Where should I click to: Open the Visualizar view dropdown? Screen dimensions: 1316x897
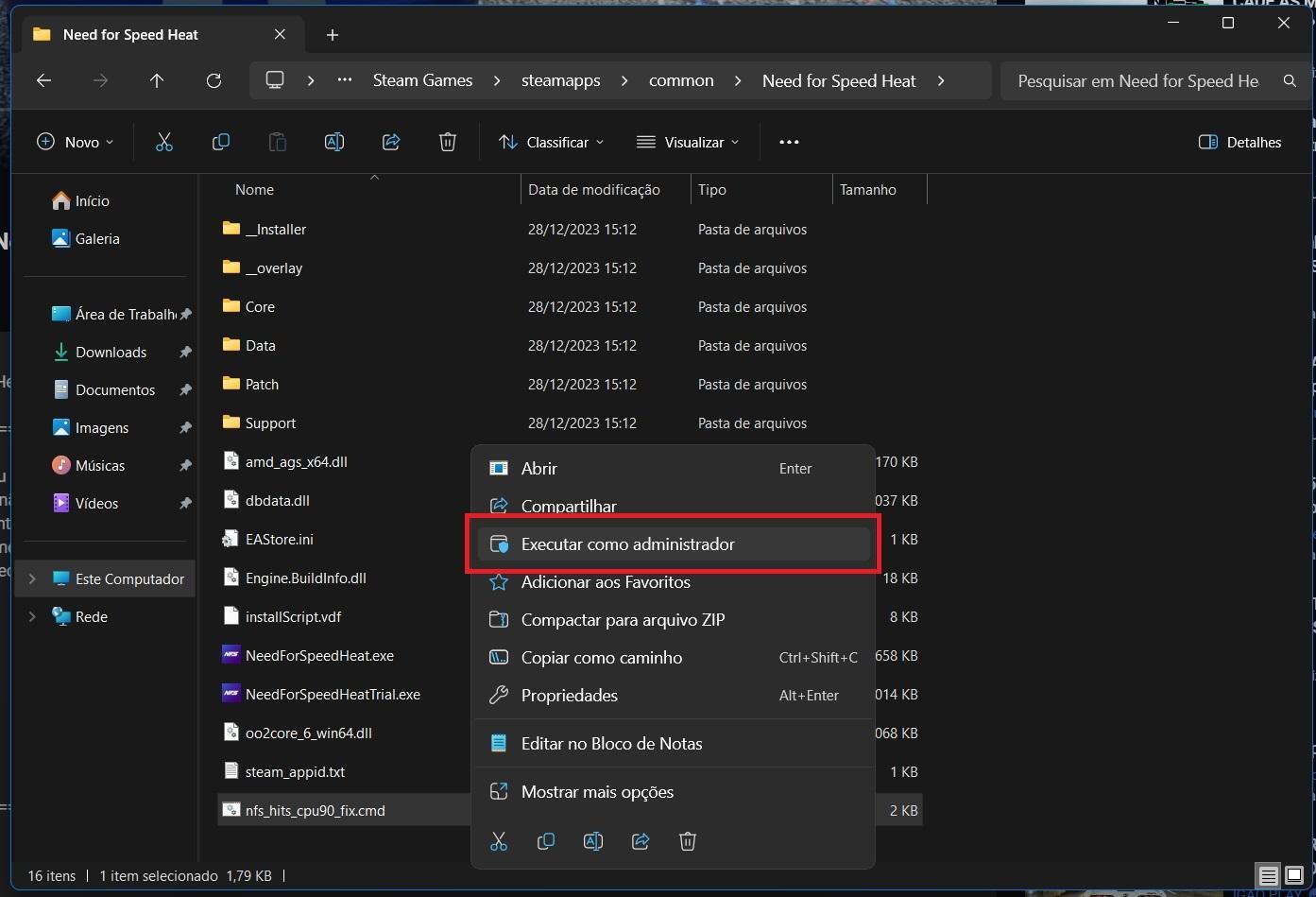click(x=688, y=142)
